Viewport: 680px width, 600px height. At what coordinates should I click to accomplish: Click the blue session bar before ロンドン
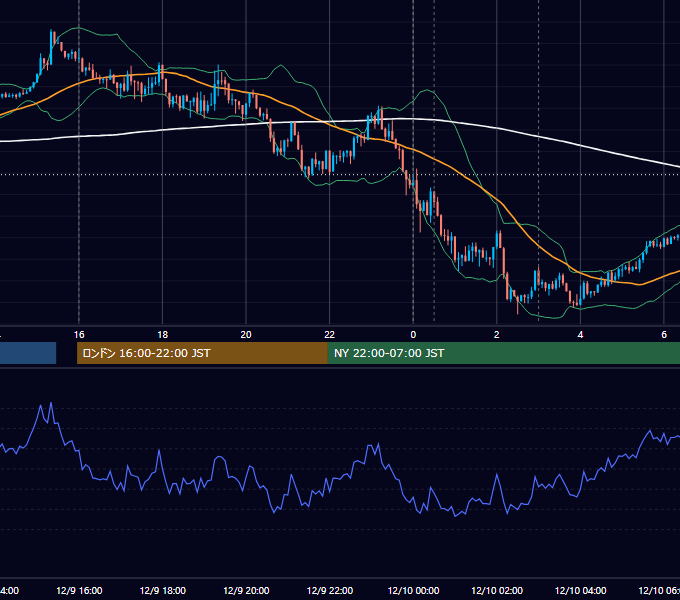[28, 353]
